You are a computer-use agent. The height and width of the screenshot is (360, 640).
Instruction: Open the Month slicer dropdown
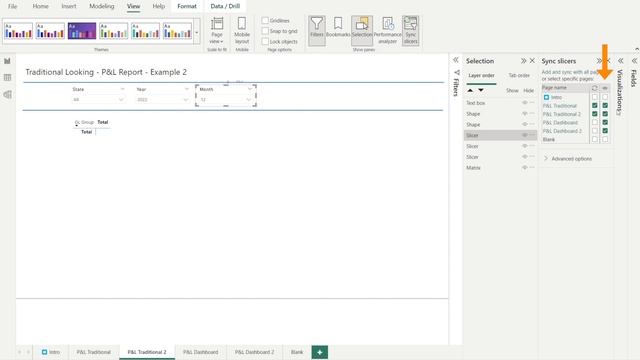tap(249, 100)
